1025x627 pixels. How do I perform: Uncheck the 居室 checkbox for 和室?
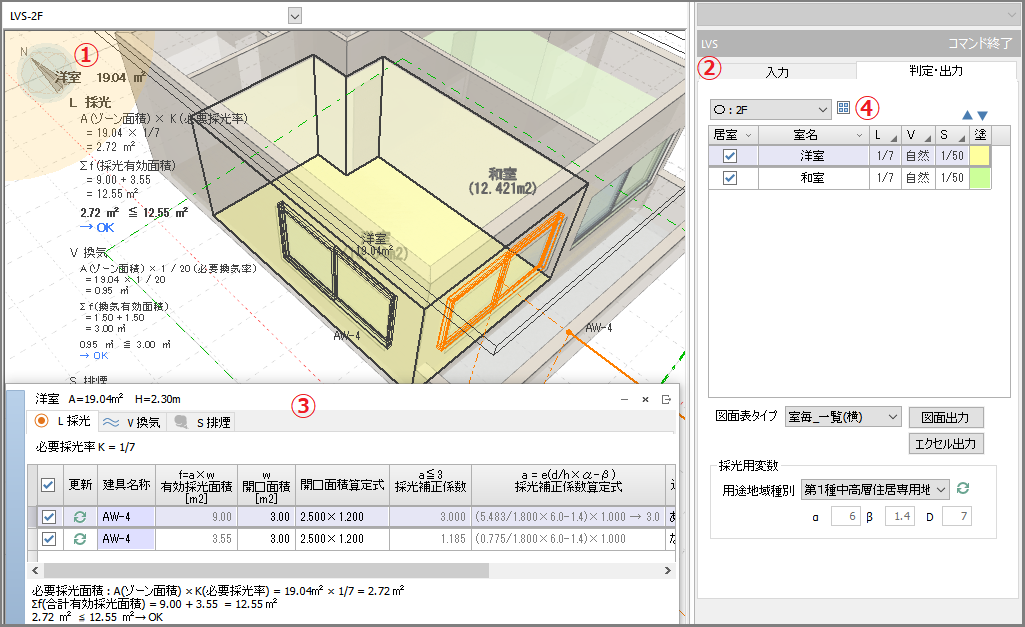pos(730,178)
